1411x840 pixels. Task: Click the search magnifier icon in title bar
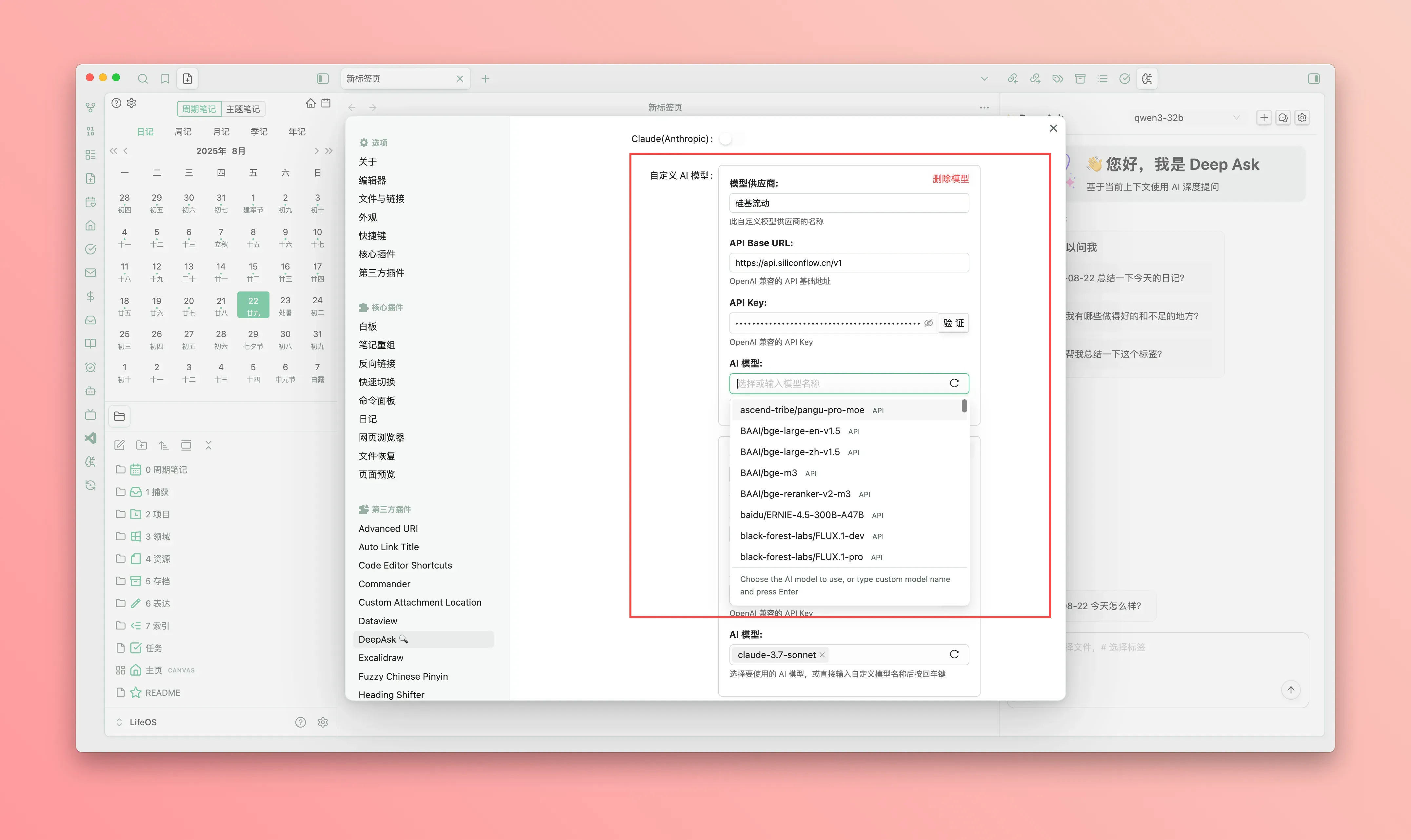click(x=143, y=79)
